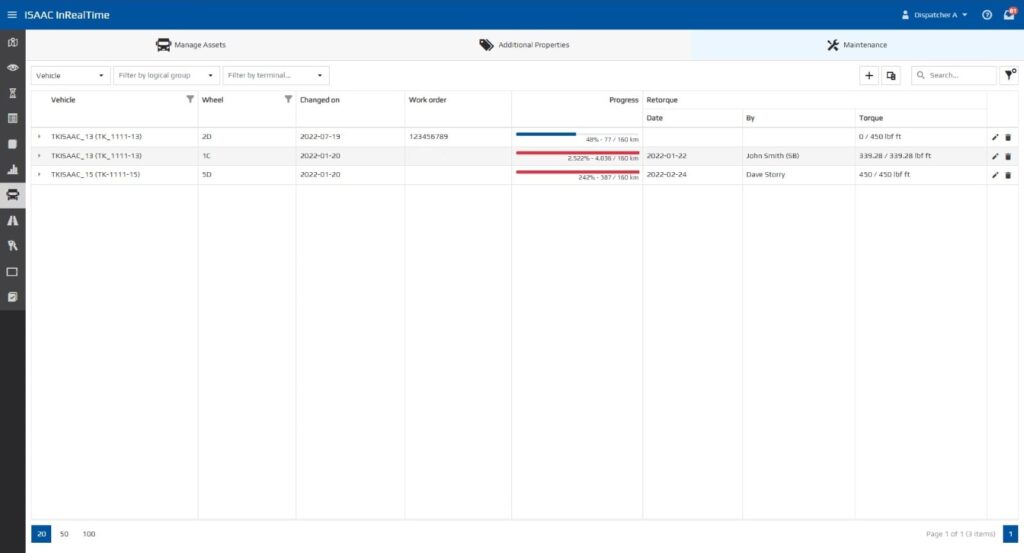Image resolution: width=1024 pixels, height=553 pixels.
Task: Toggle the Wheel column filter icon
Action: pos(288,99)
